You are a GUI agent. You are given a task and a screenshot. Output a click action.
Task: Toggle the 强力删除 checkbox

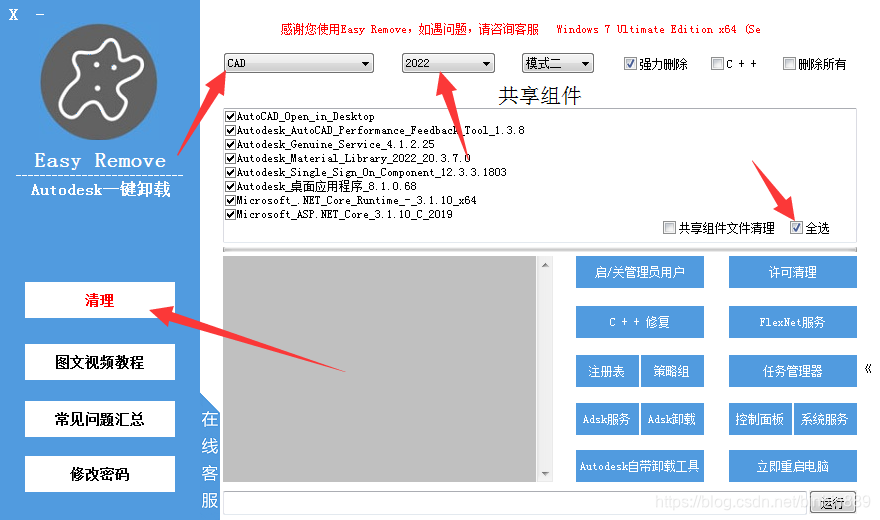[630, 63]
